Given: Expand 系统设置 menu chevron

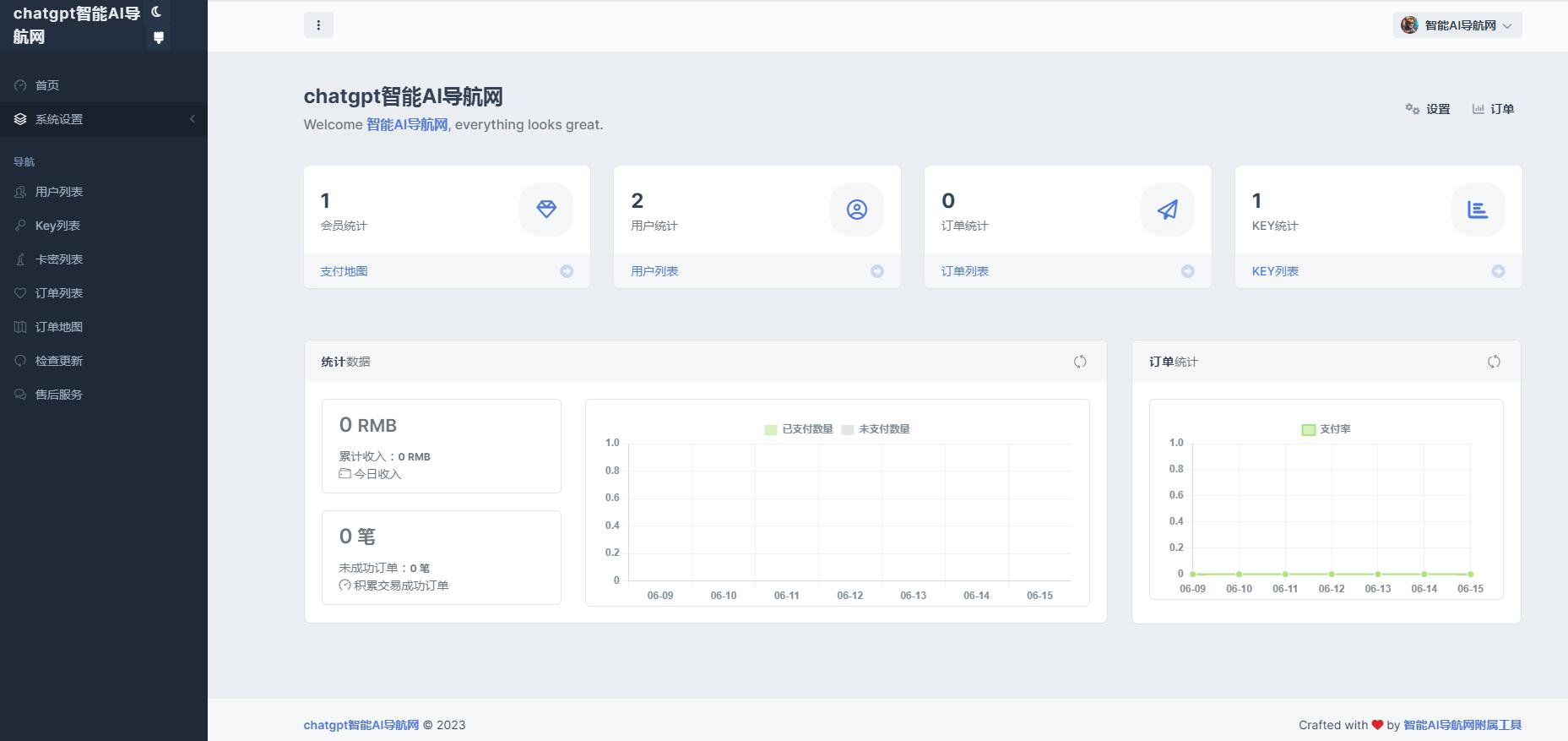Looking at the screenshot, I should click(x=193, y=119).
